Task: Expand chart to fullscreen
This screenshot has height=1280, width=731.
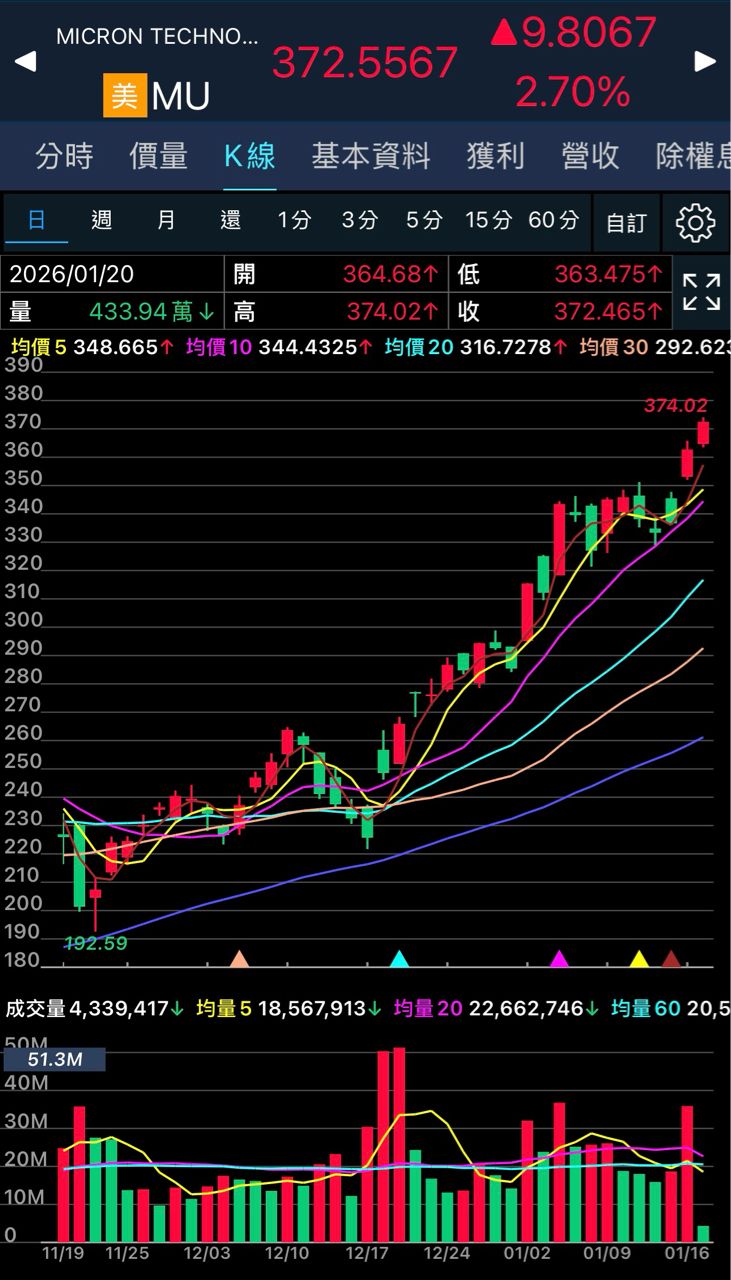Action: click(701, 293)
